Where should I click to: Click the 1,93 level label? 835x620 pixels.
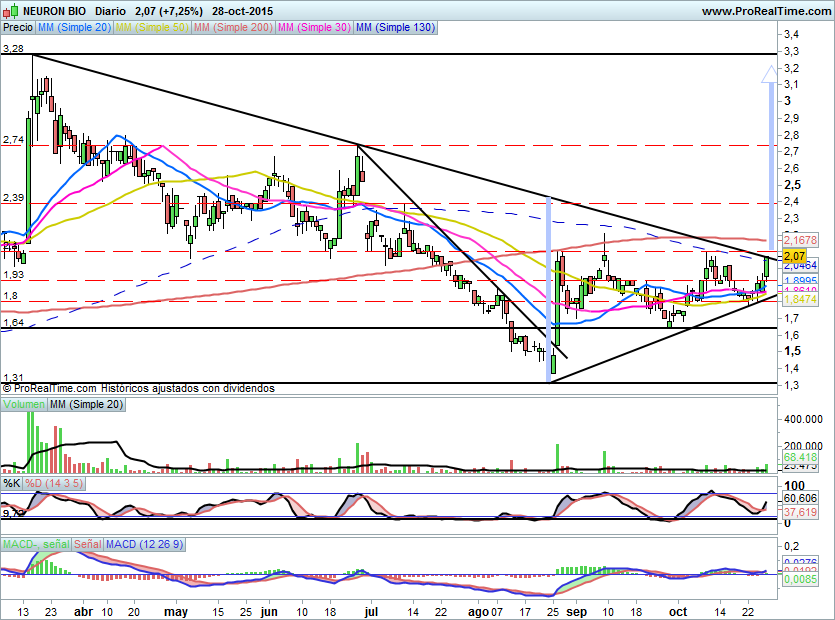(13, 274)
